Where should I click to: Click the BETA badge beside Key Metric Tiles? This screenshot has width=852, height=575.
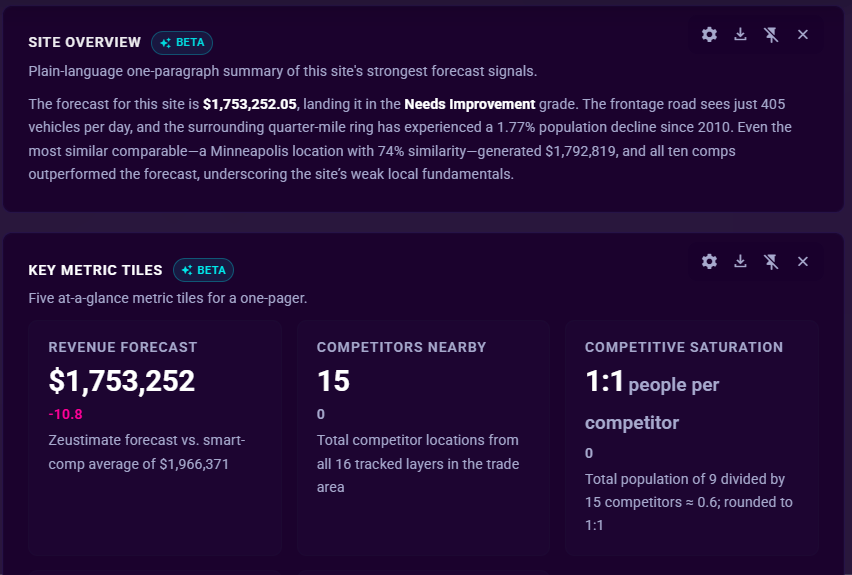(203, 270)
